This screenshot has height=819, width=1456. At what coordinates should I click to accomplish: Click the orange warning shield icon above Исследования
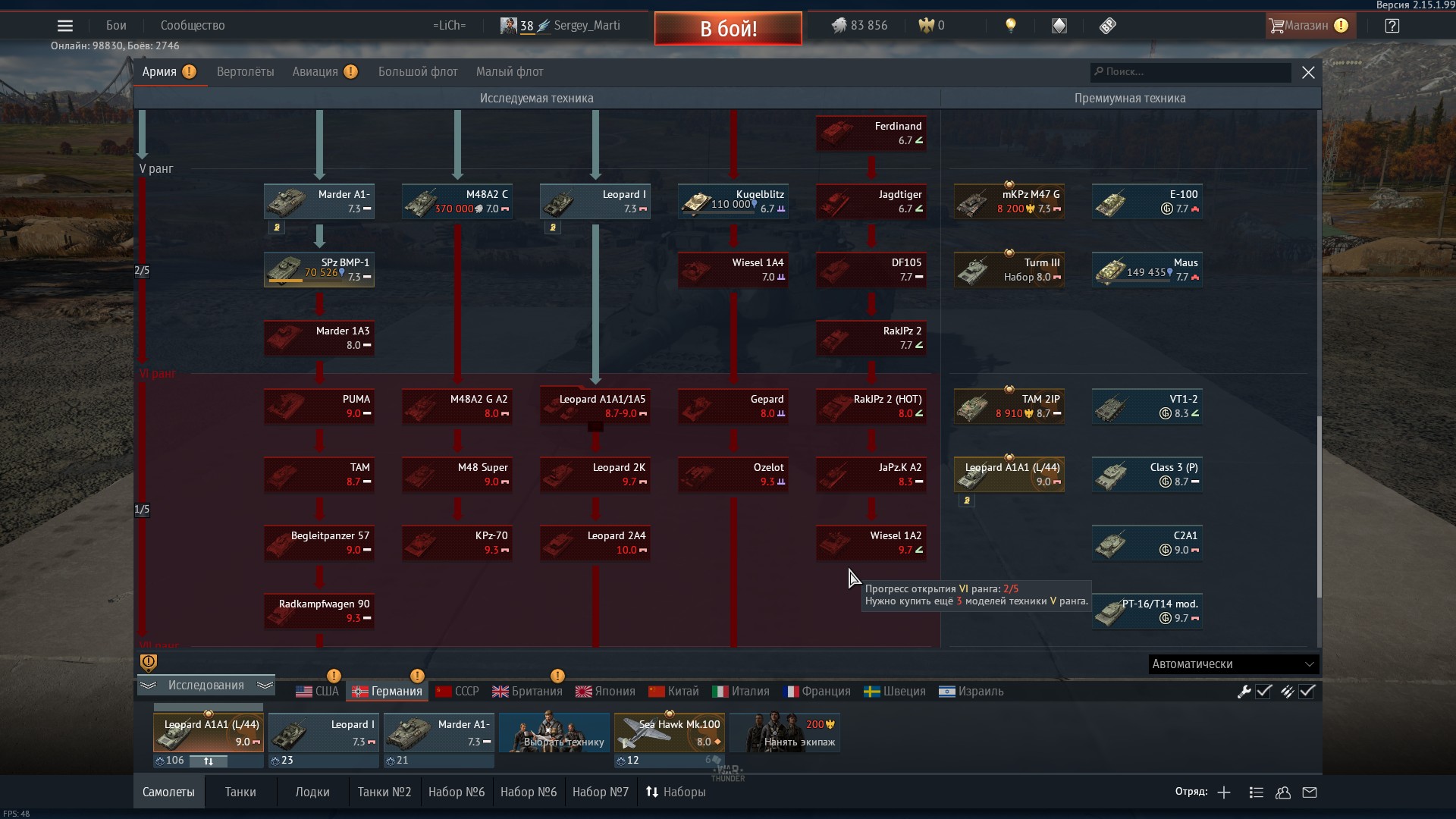pyautogui.click(x=149, y=663)
